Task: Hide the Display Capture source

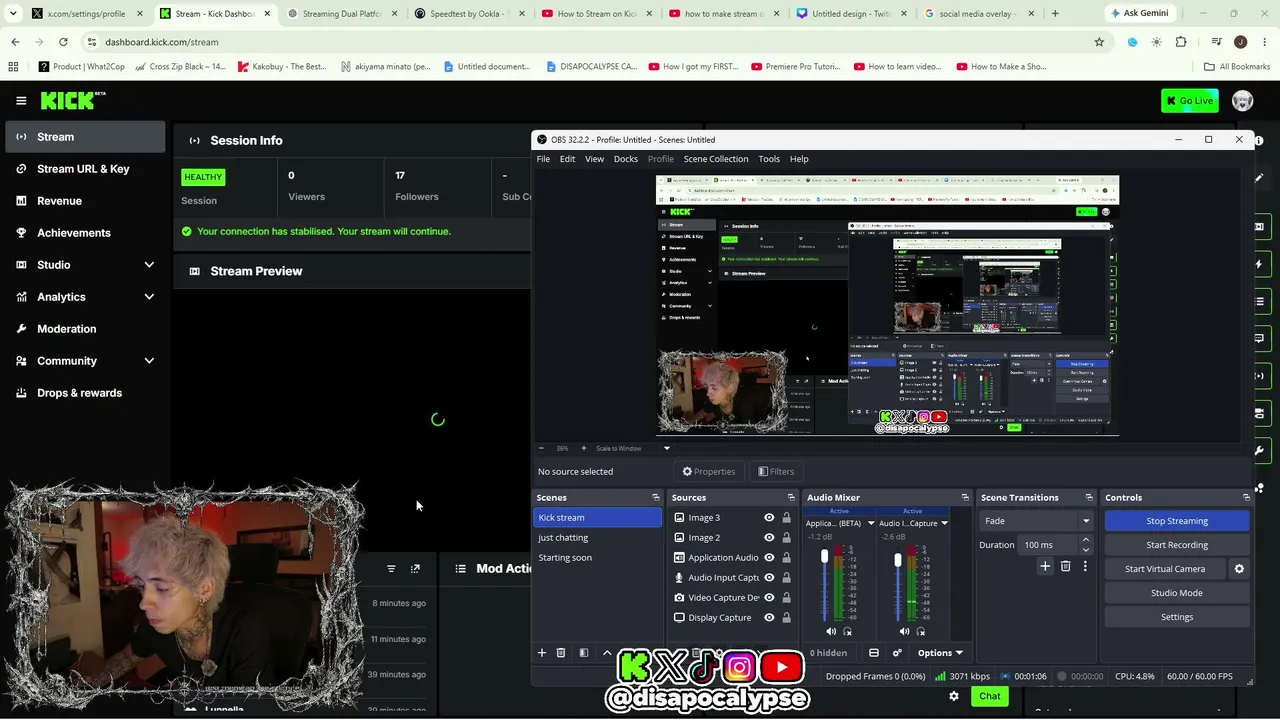Action: pyautogui.click(x=769, y=618)
